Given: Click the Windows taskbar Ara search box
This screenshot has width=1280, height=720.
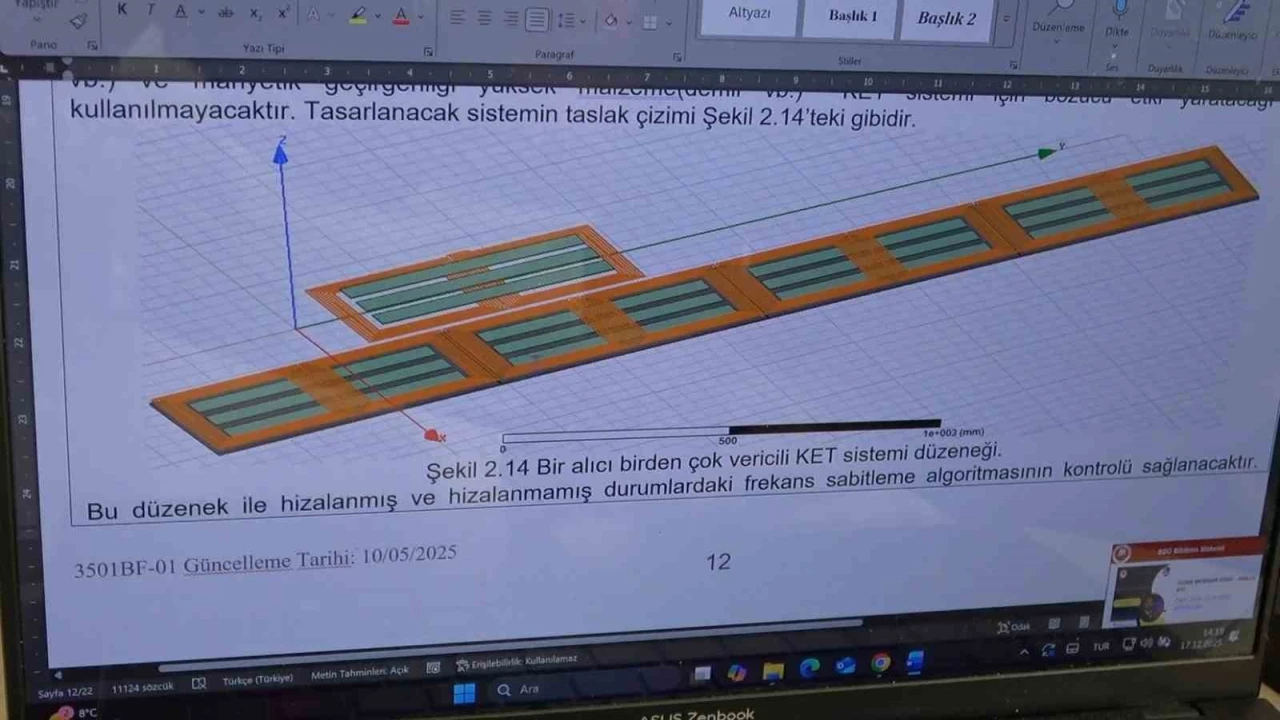Looking at the screenshot, I should (529, 689).
